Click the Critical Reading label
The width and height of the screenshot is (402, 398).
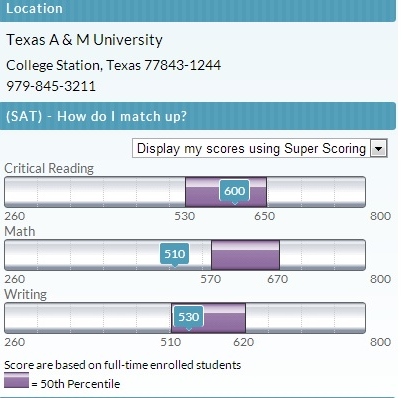coord(49,169)
